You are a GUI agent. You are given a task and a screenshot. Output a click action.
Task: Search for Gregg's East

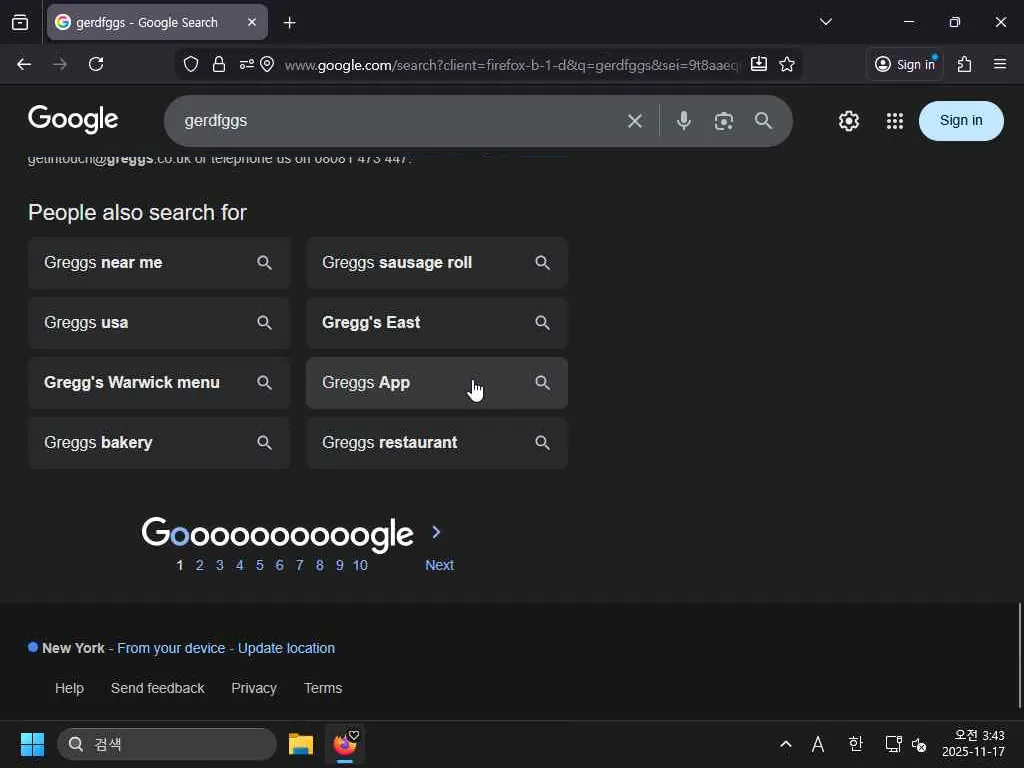coord(437,323)
